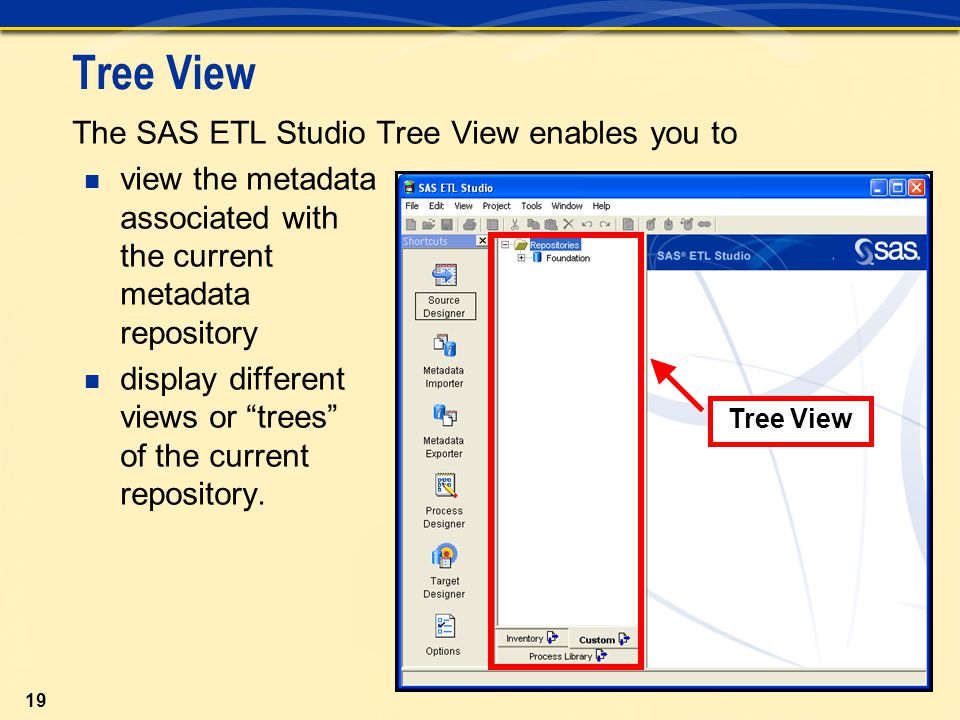Open the Target Designer shortcut icon

coord(444,556)
